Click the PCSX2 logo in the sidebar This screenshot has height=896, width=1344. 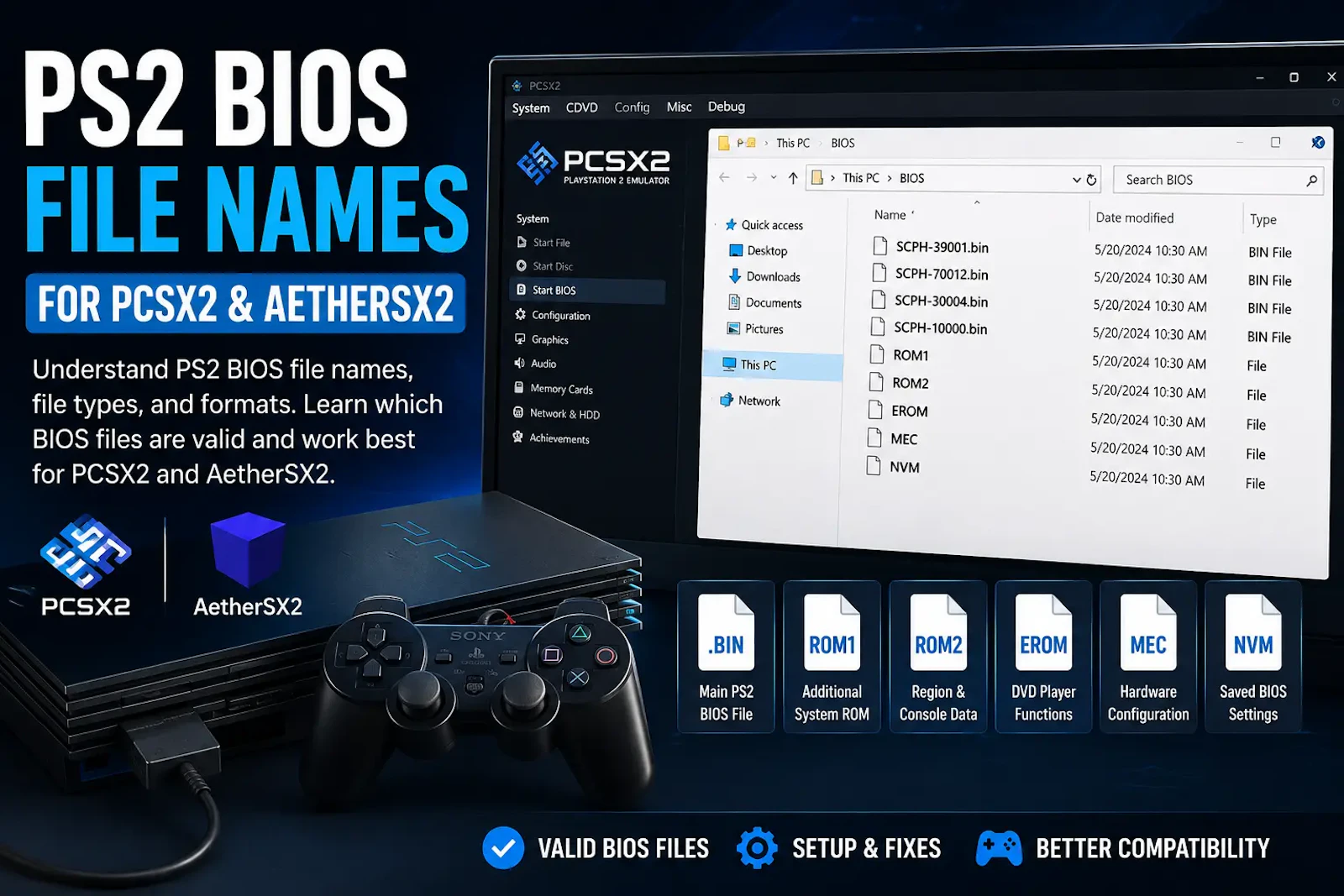coord(594,164)
